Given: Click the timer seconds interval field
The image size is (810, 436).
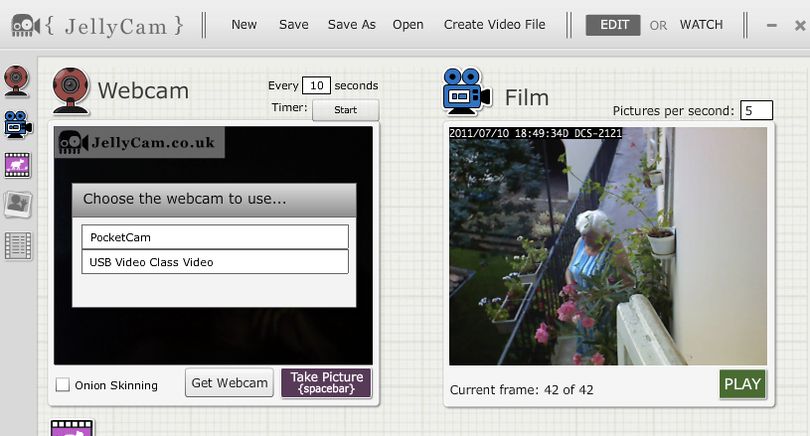Looking at the screenshot, I should tap(316, 85).
